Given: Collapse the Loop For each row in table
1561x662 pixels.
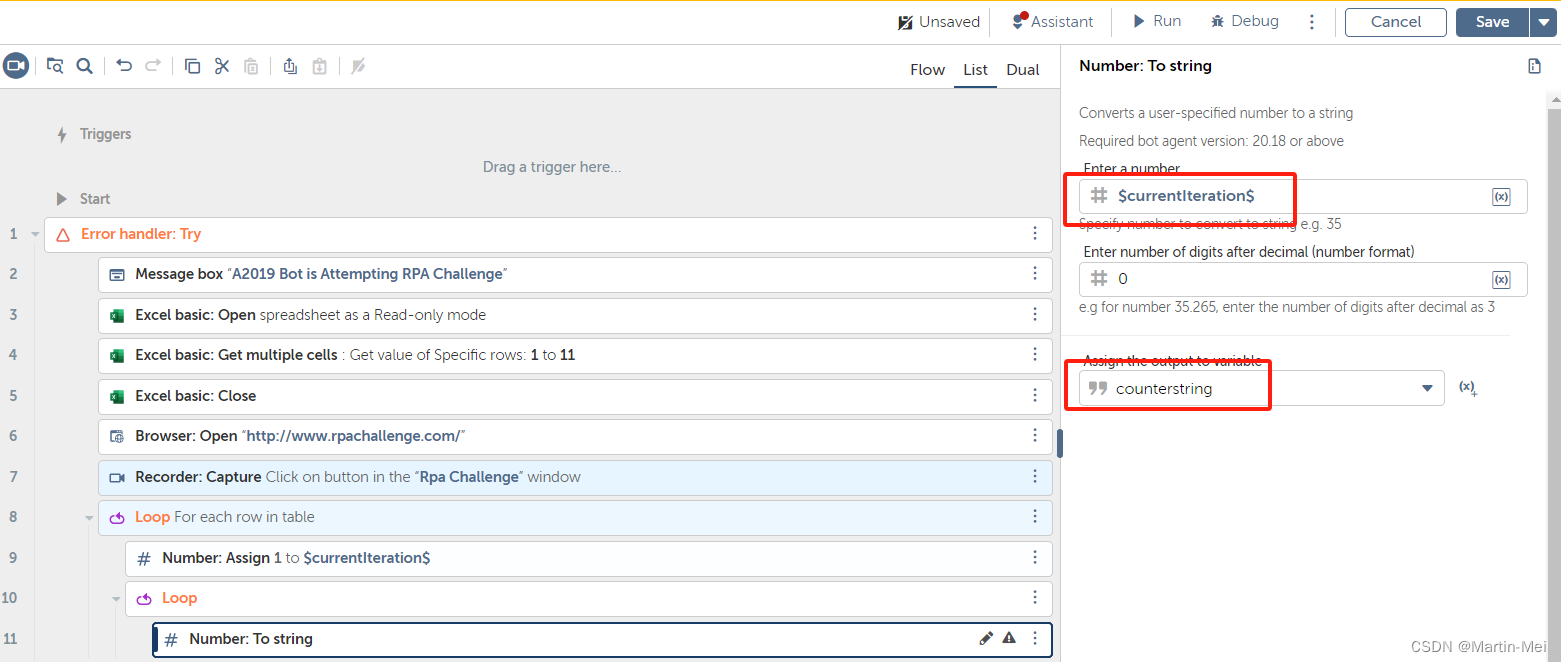Looking at the screenshot, I should (90, 518).
